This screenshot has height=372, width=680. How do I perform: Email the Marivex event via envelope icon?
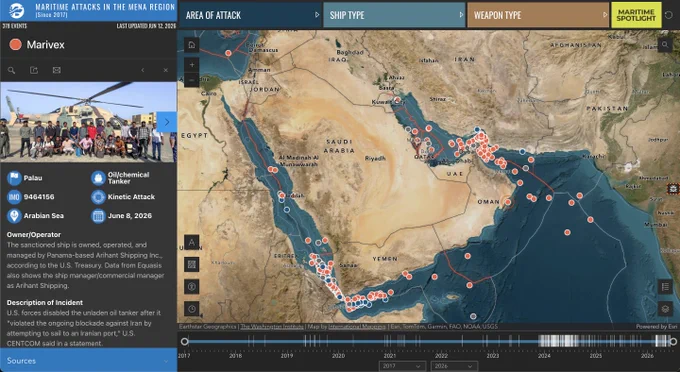click(x=56, y=70)
